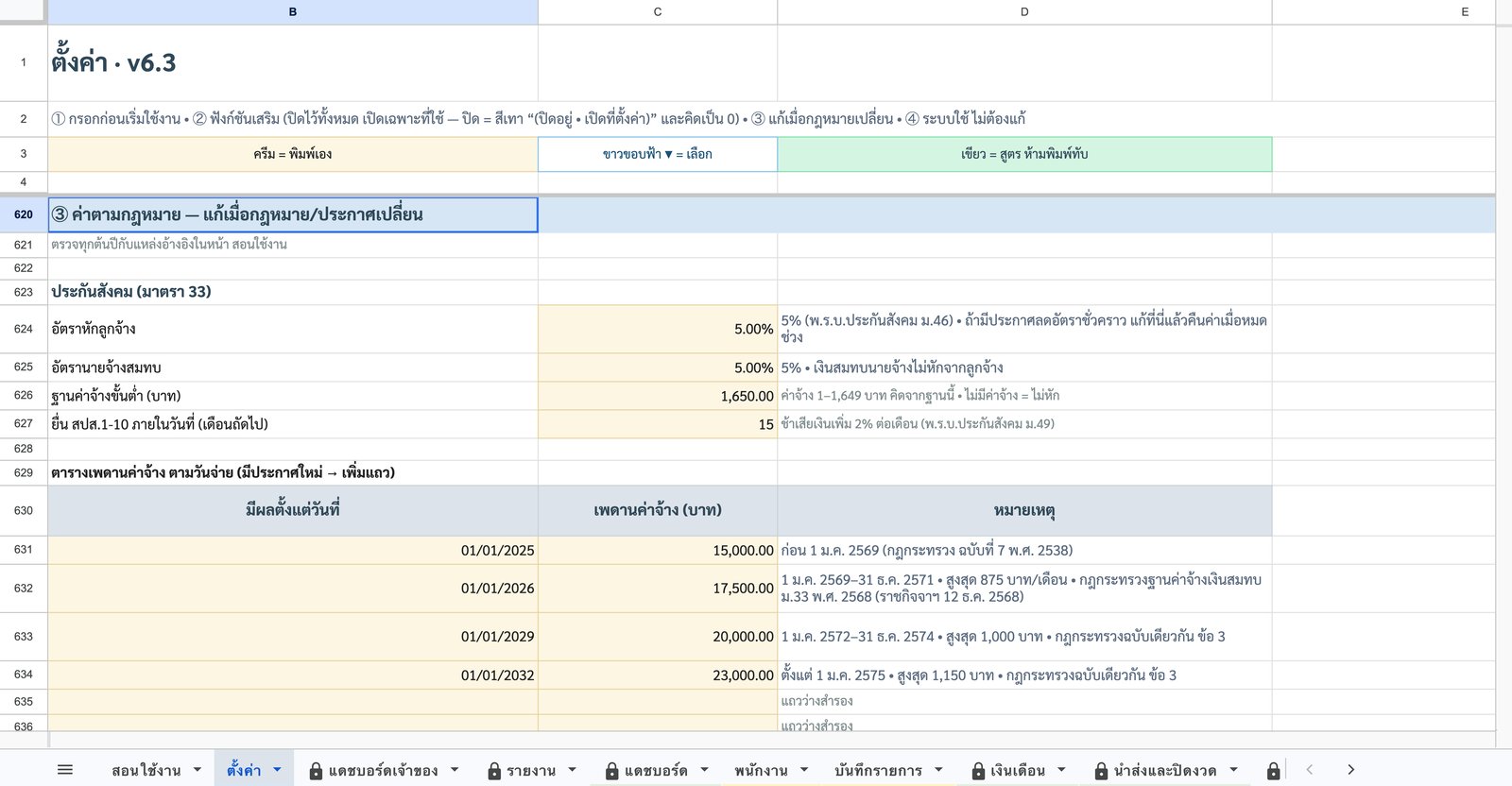1512x786 pixels.
Task: Click the ตั้งค่า · v6.3 title cell
Action: click(x=293, y=63)
